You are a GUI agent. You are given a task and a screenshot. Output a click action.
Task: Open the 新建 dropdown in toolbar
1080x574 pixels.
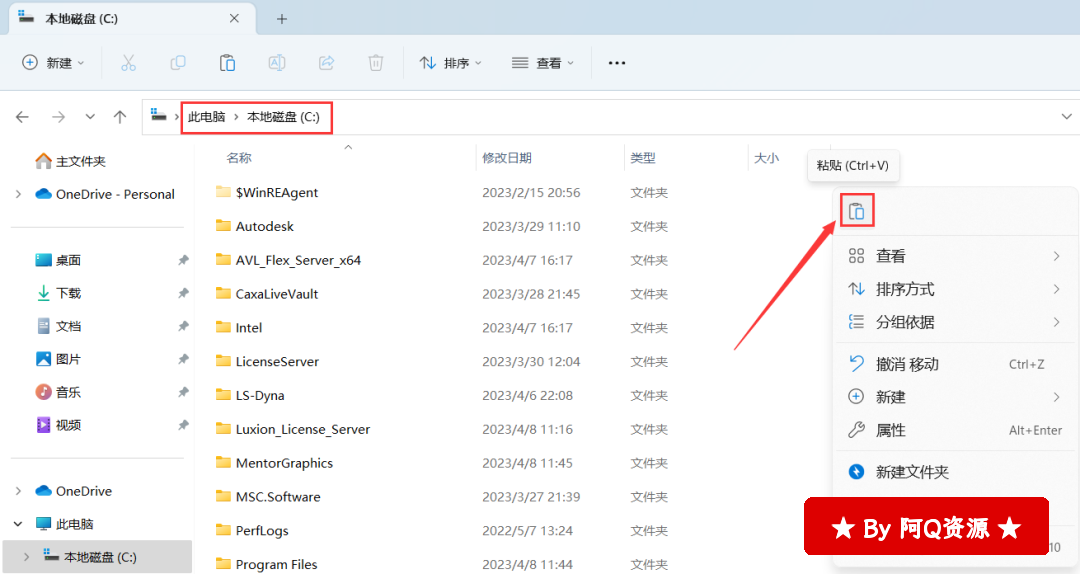(x=54, y=63)
